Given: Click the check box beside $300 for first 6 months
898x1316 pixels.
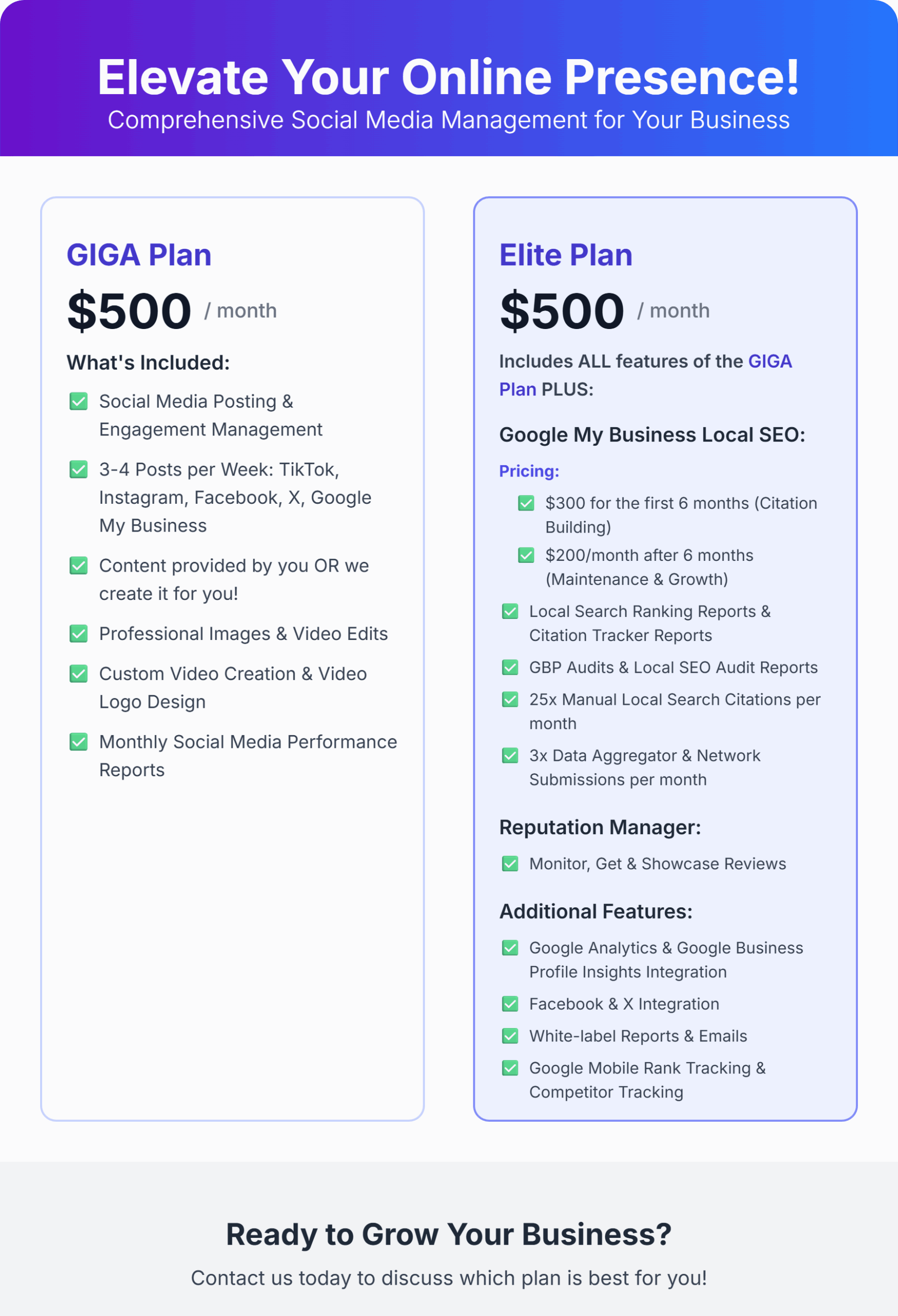Looking at the screenshot, I should click(526, 503).
